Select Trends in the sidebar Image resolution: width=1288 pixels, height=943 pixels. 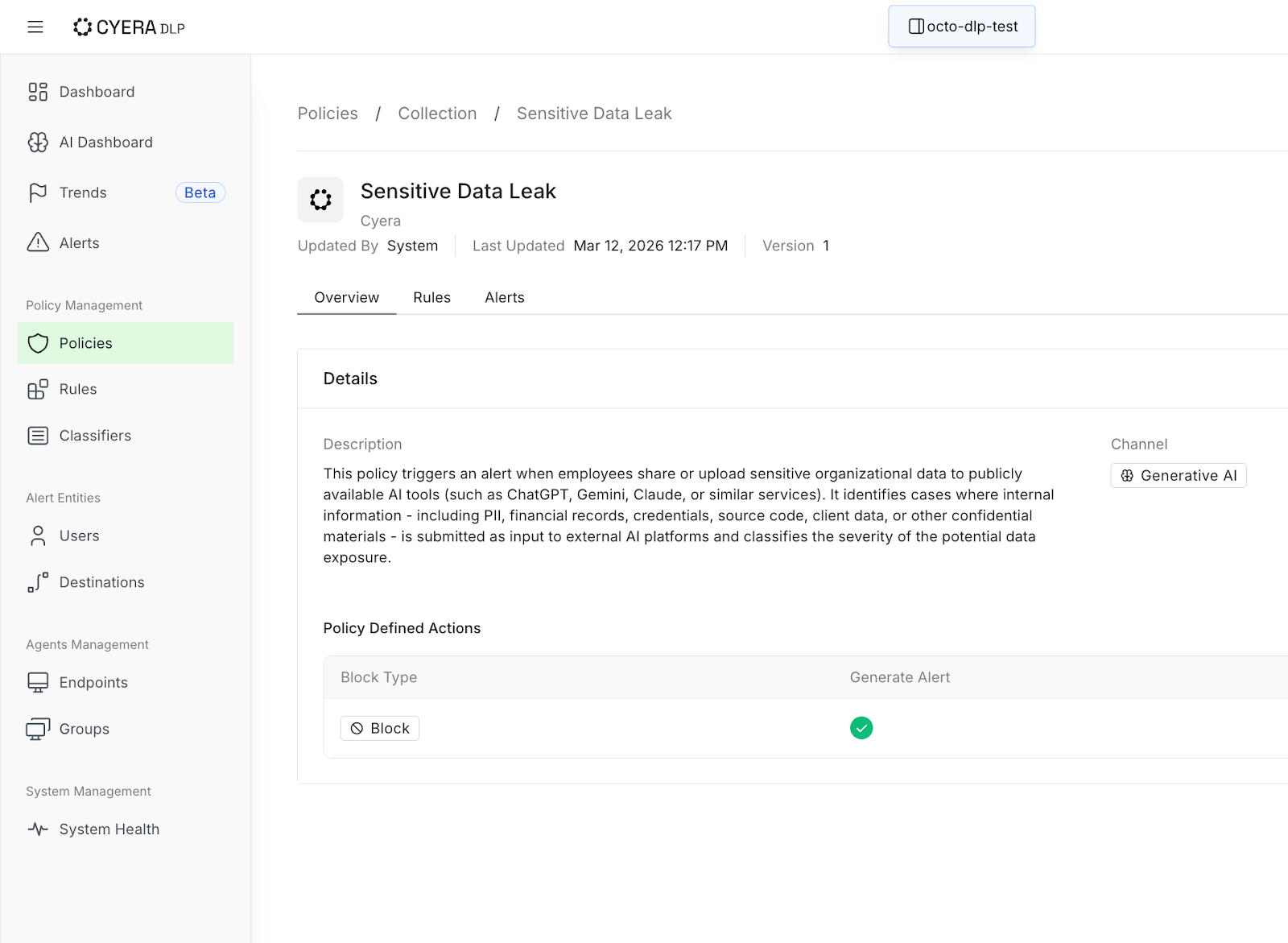[82, 192]
